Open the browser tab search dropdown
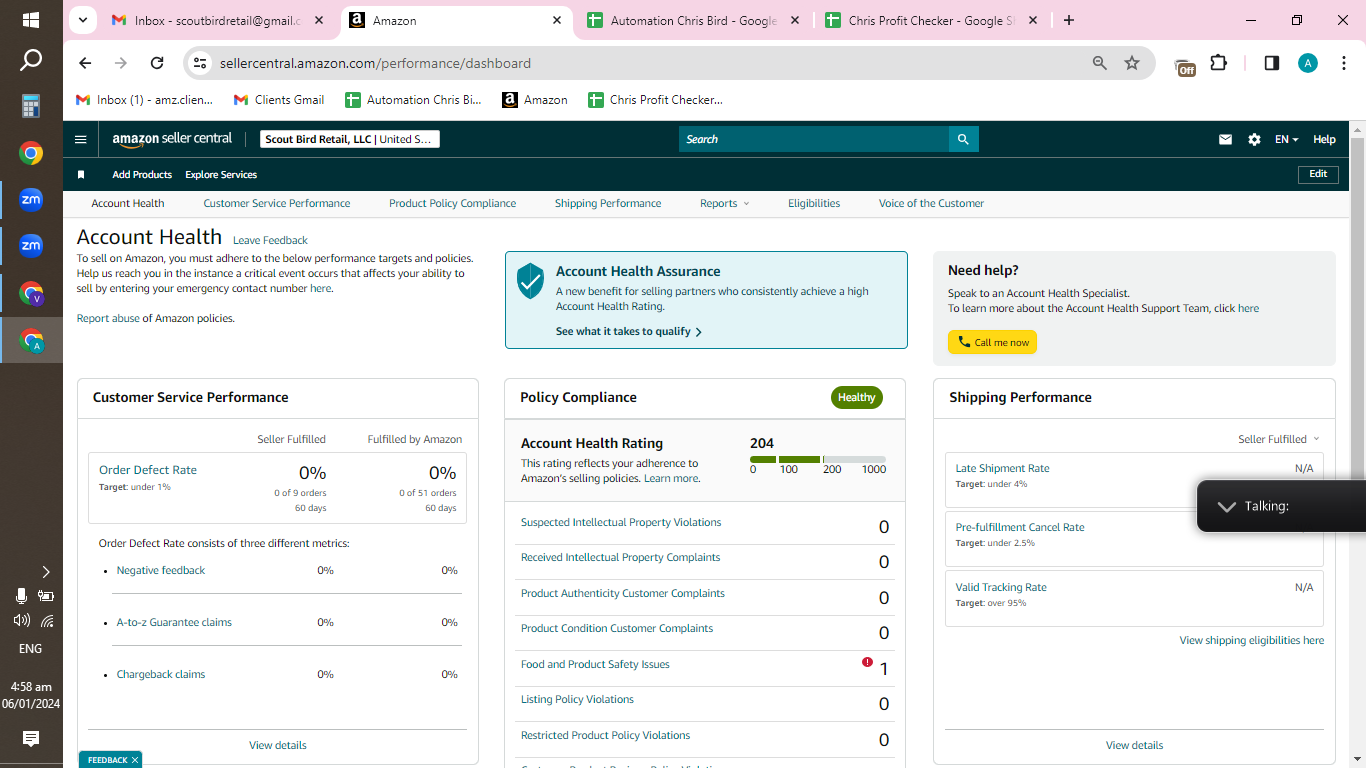The image size is (1366, 768). [83, 20]
